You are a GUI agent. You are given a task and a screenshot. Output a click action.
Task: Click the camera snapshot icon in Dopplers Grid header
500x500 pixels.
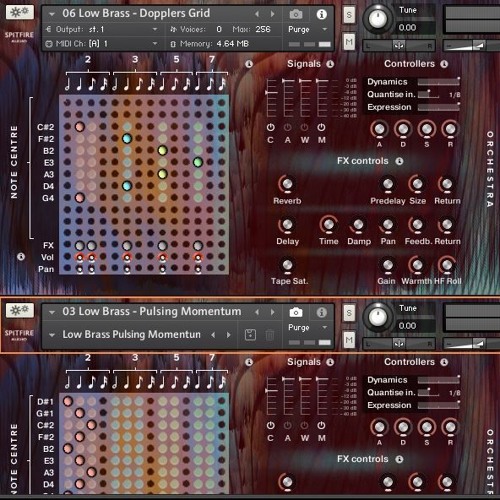(296, 14)
